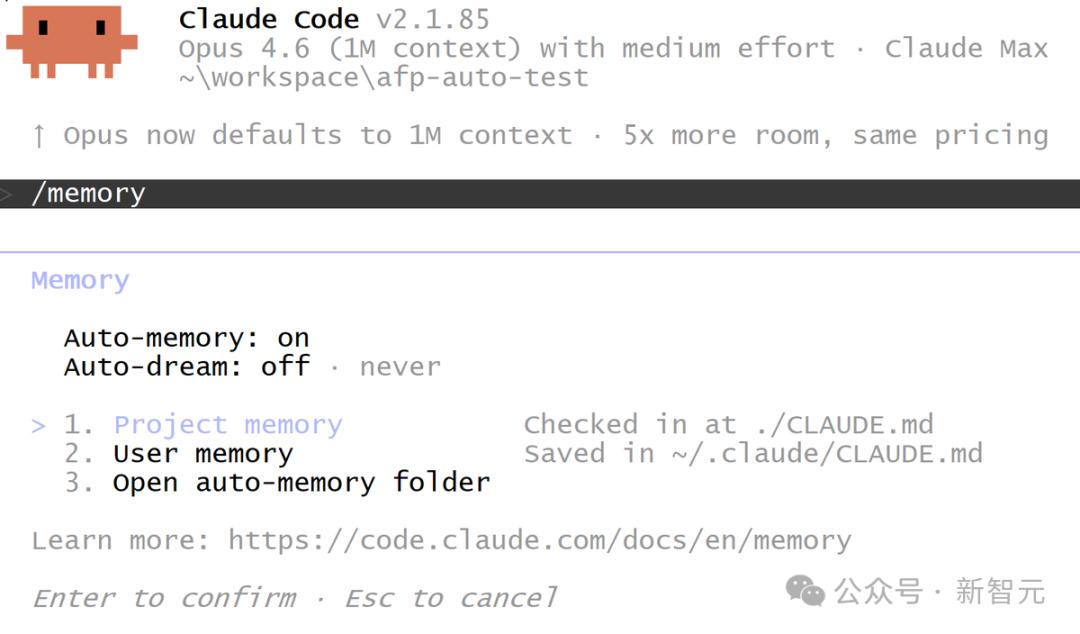Toggle the Auto-dream: off setting

pos(187,367)
